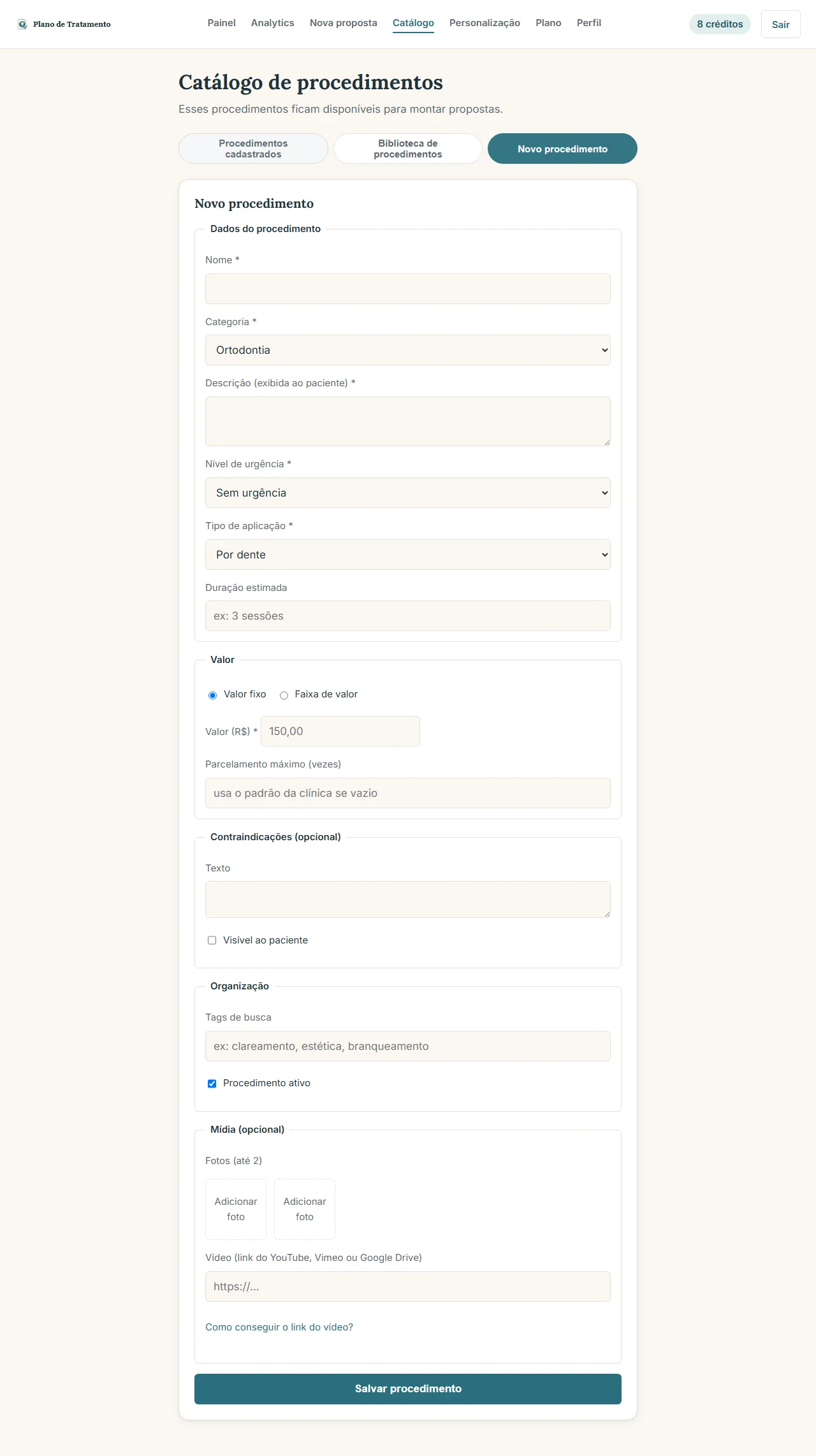The height and width of the screenshot is (1456, 816).
Task: Open the Tipo de aplicação dropdown
Action: tap(408, 555)
